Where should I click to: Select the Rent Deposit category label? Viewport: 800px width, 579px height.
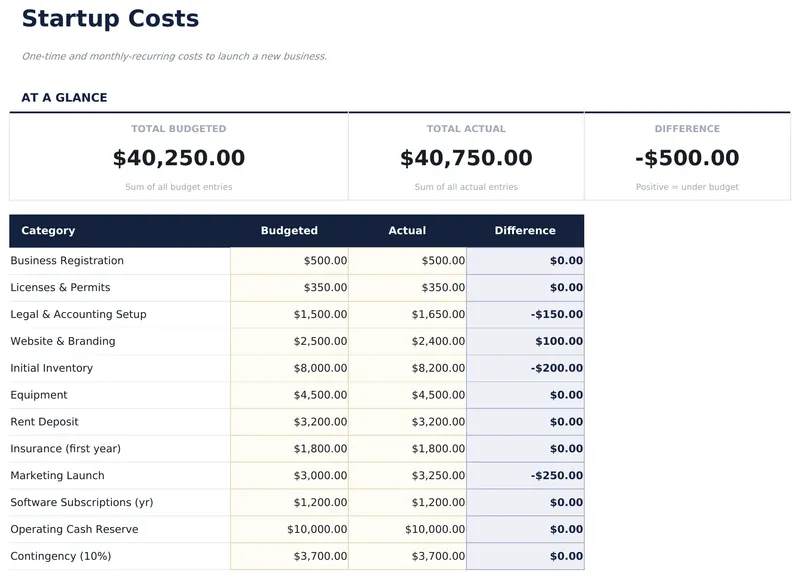tap(44, 422)
